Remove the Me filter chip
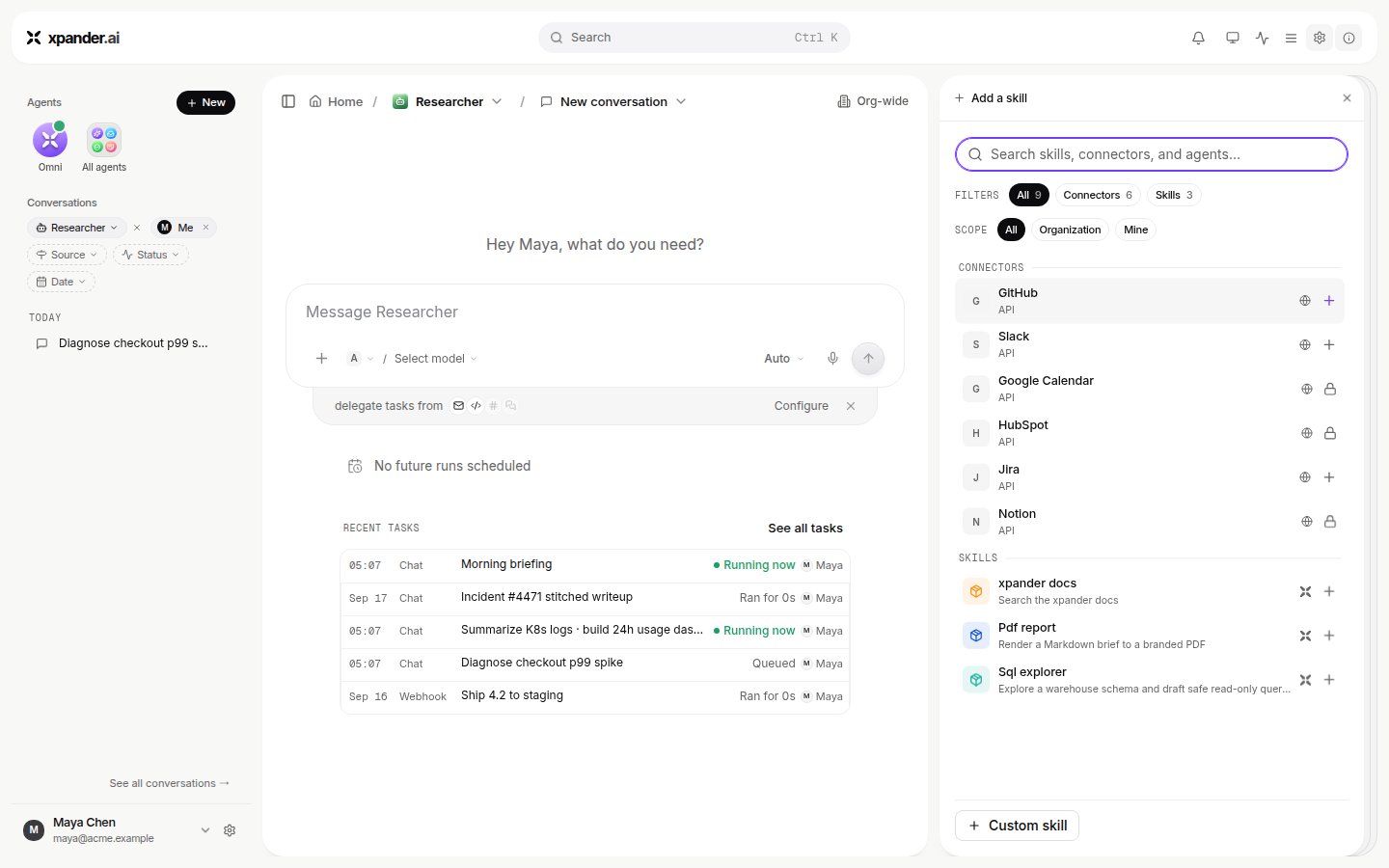Screen dimensions: 1389x868 (205, 228)
